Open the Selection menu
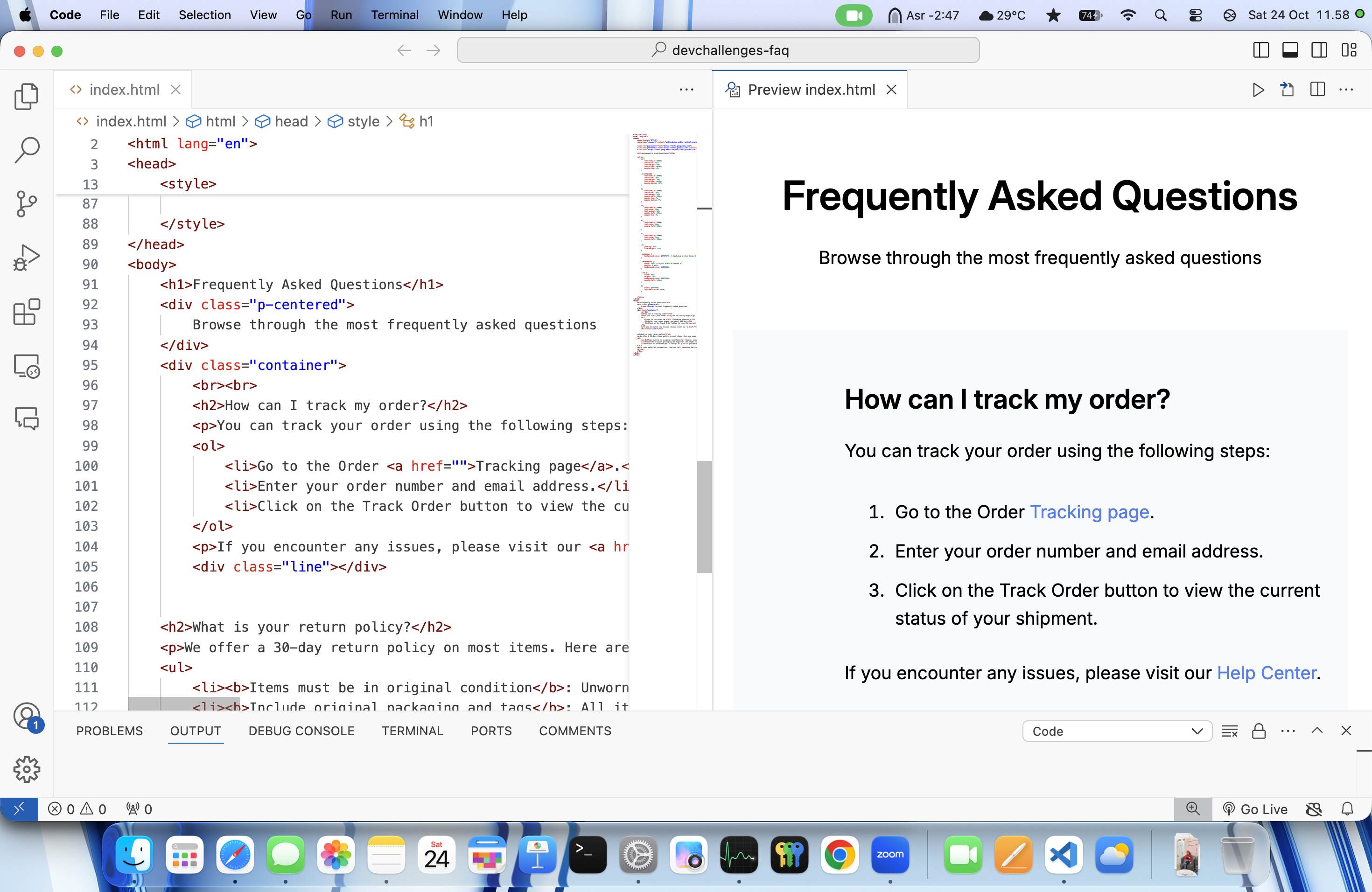Image resolution: width=1372 pixels, height=892 pixels. (x=205, y=15)
